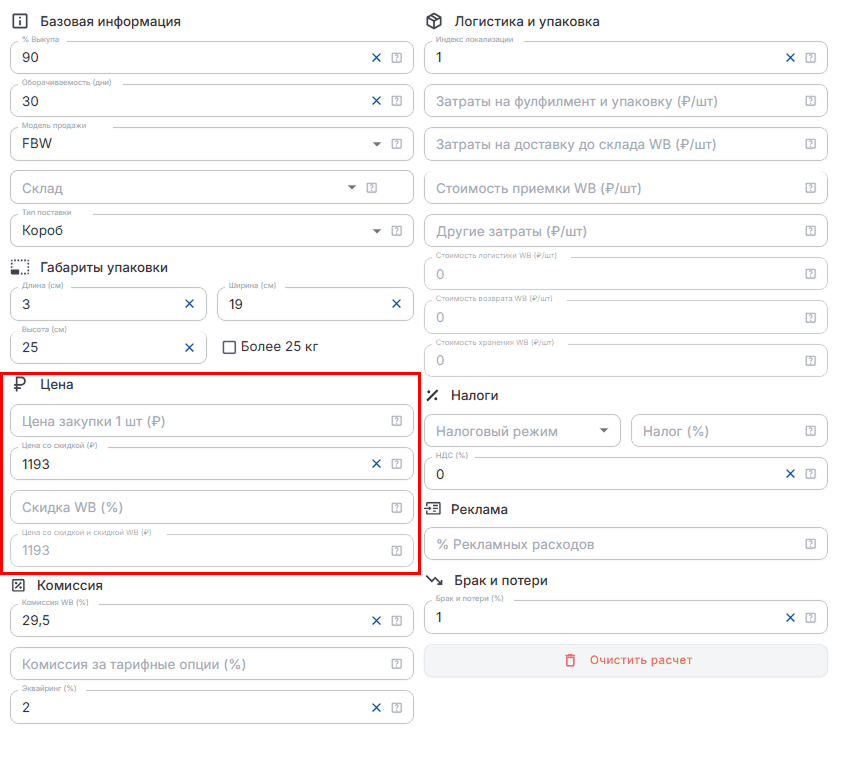Enable the Более 25 кг checkbox
This screenshot has height=783, width=842.
(229, 347)
